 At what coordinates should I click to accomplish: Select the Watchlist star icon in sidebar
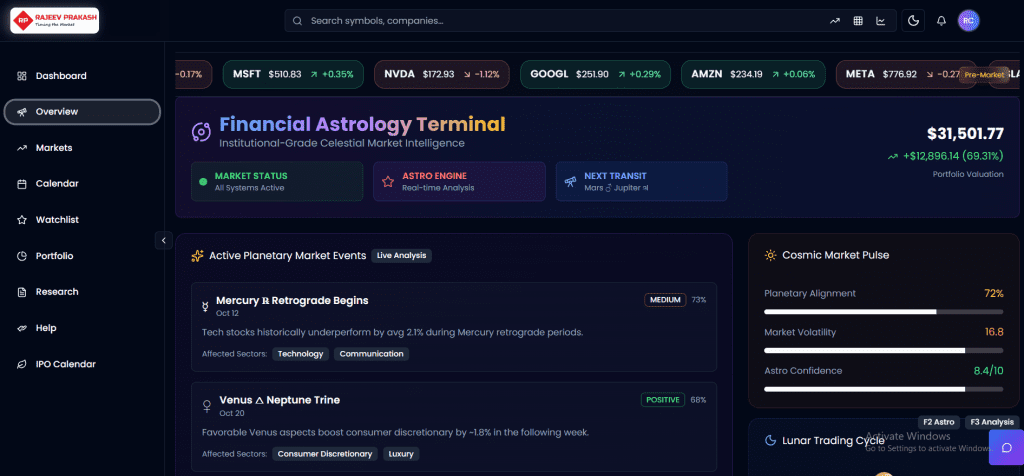pos(22,220)
